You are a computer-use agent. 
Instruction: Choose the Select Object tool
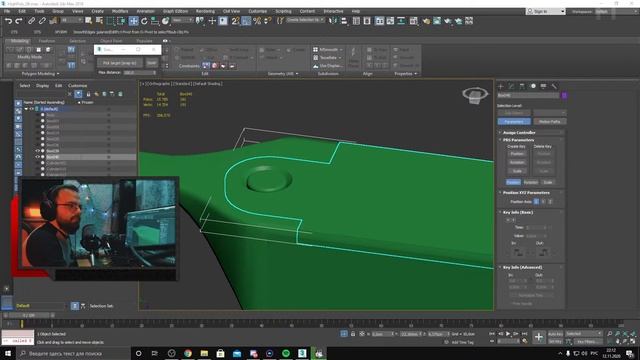click(89, 21)
